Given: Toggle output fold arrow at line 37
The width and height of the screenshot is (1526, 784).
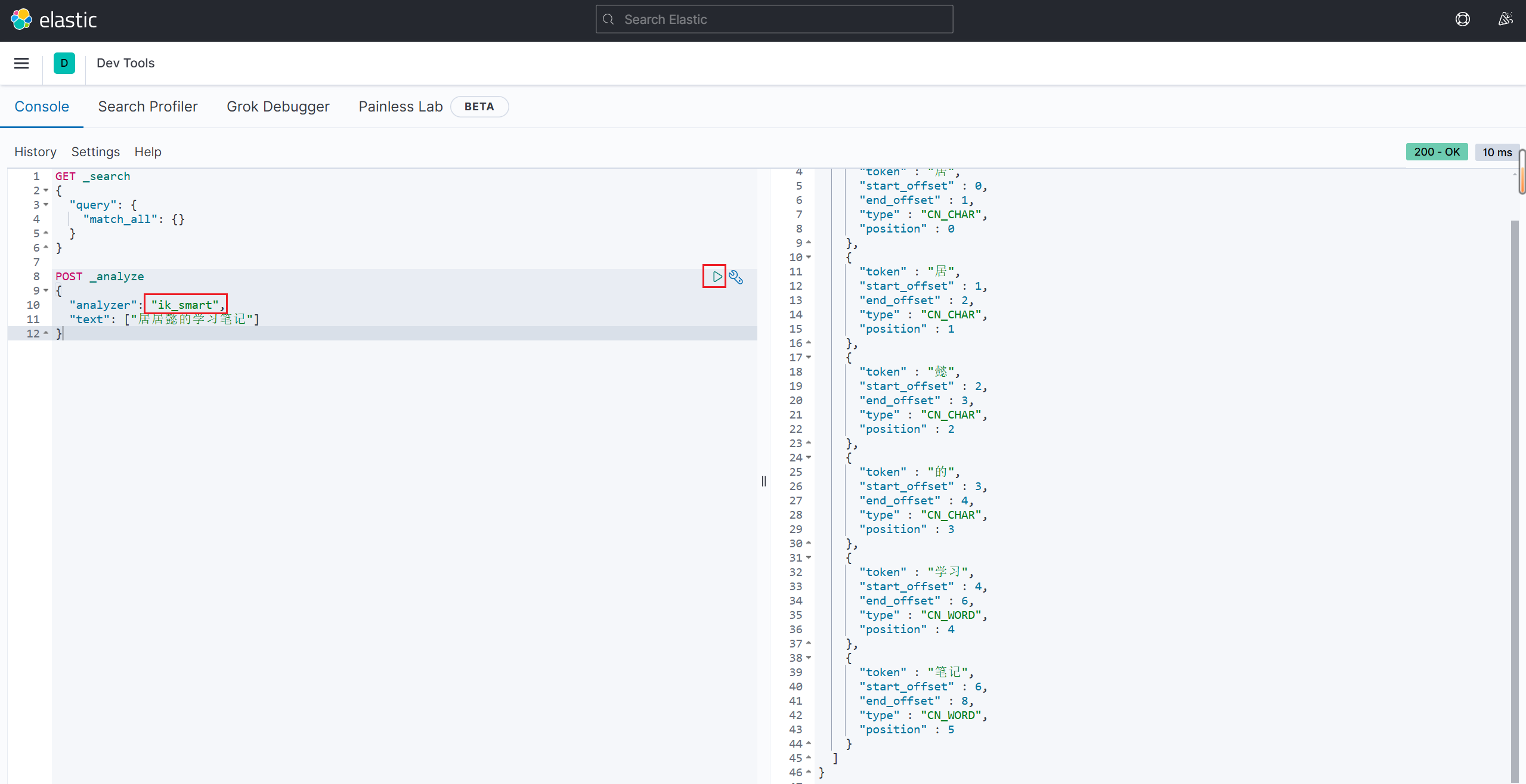Looking at the screenshot, I should (809, 644).
